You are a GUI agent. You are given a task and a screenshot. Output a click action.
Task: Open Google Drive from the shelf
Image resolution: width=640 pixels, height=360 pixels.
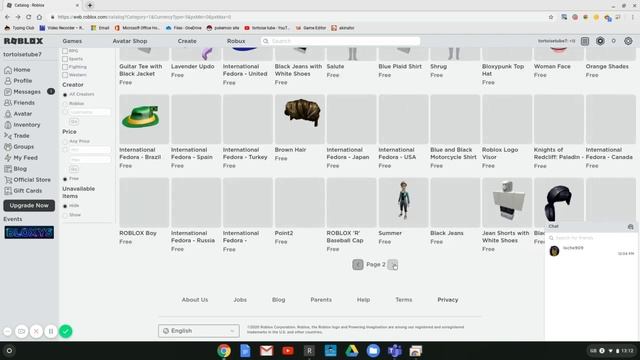[351, 351]
